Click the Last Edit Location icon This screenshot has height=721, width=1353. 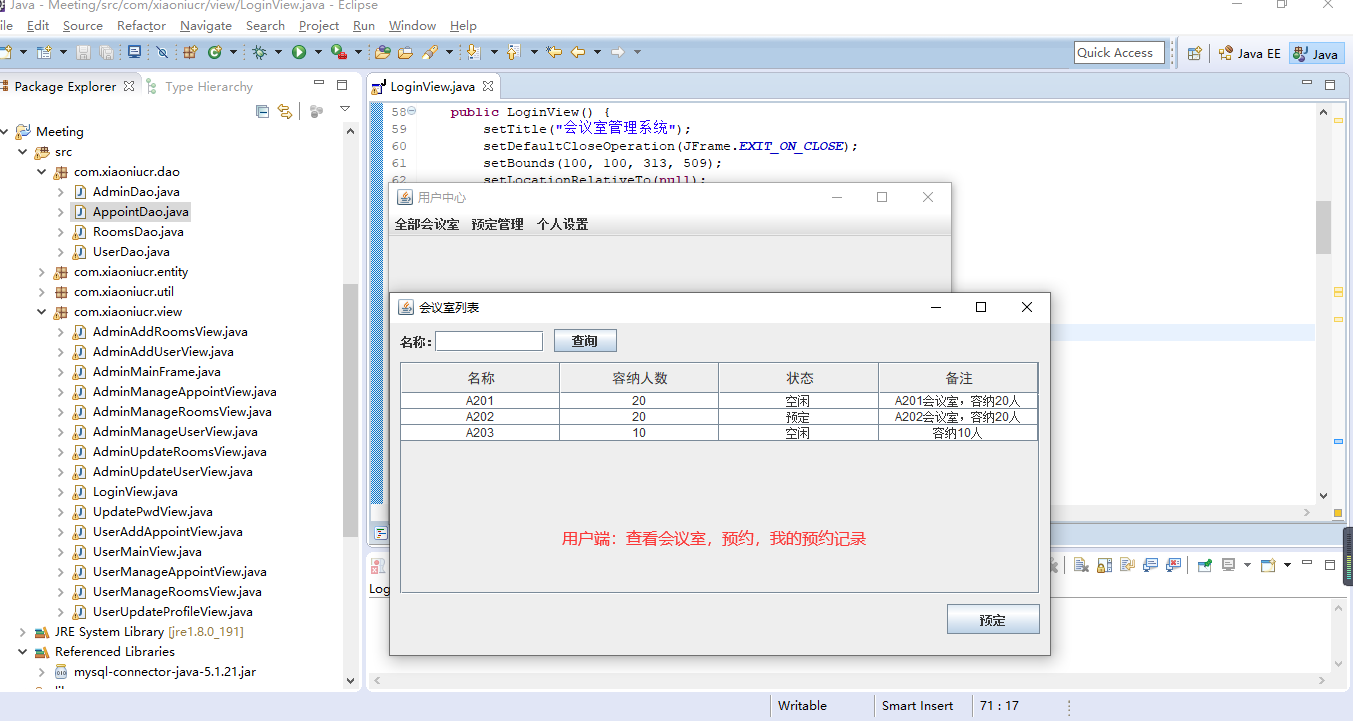(552, 52)
